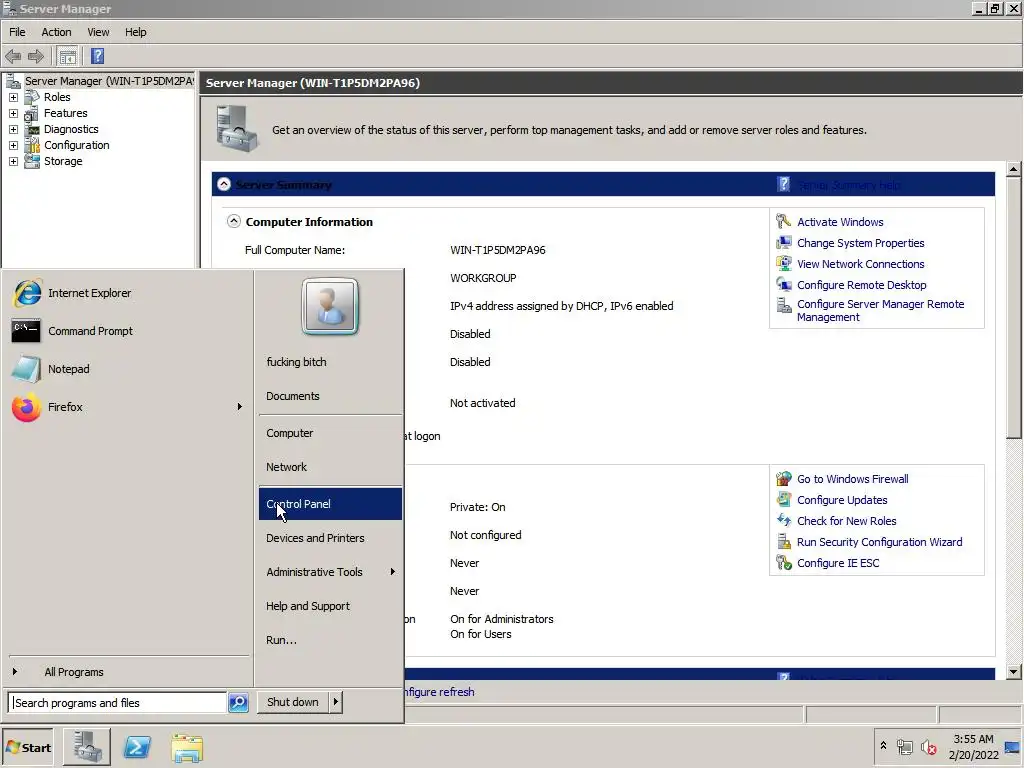This screenshot has height=768, width=1024.
Task: Open Documents from the Start menu
Action: pyautogui.click(x=330, y=396)
